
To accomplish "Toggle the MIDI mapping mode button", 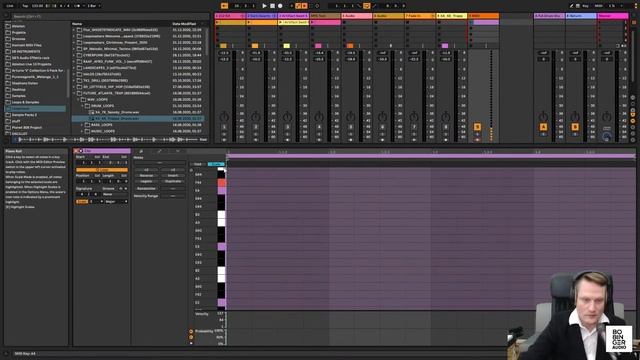I will 598,6.
